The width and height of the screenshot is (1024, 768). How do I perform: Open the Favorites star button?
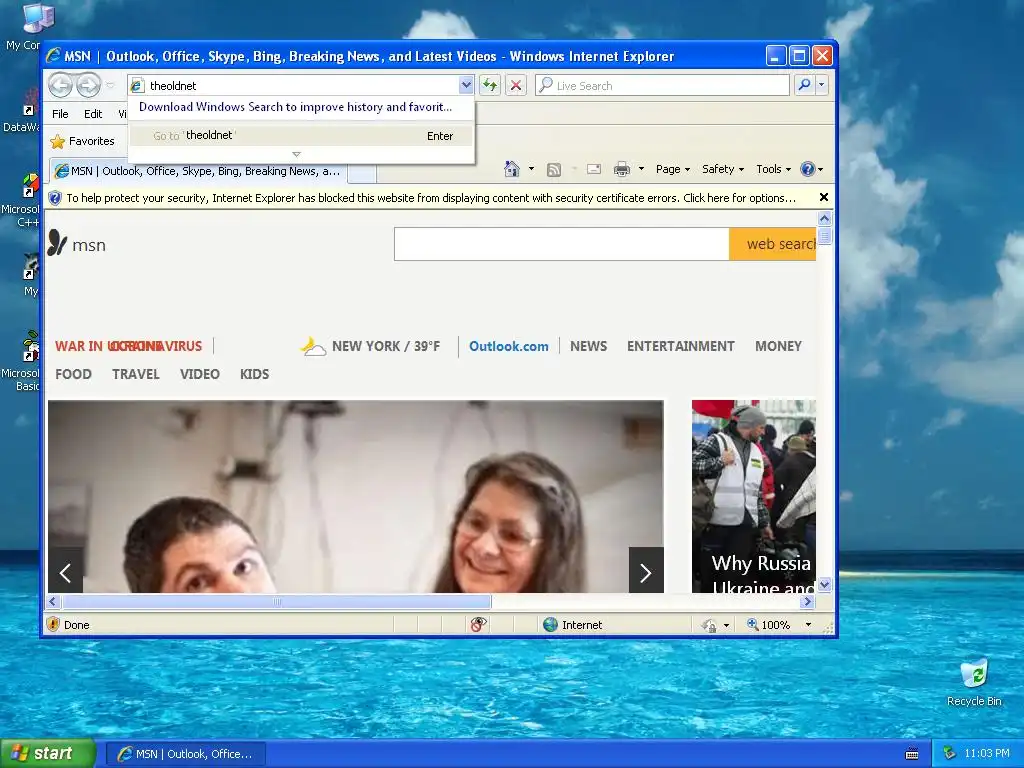point(82,141)
